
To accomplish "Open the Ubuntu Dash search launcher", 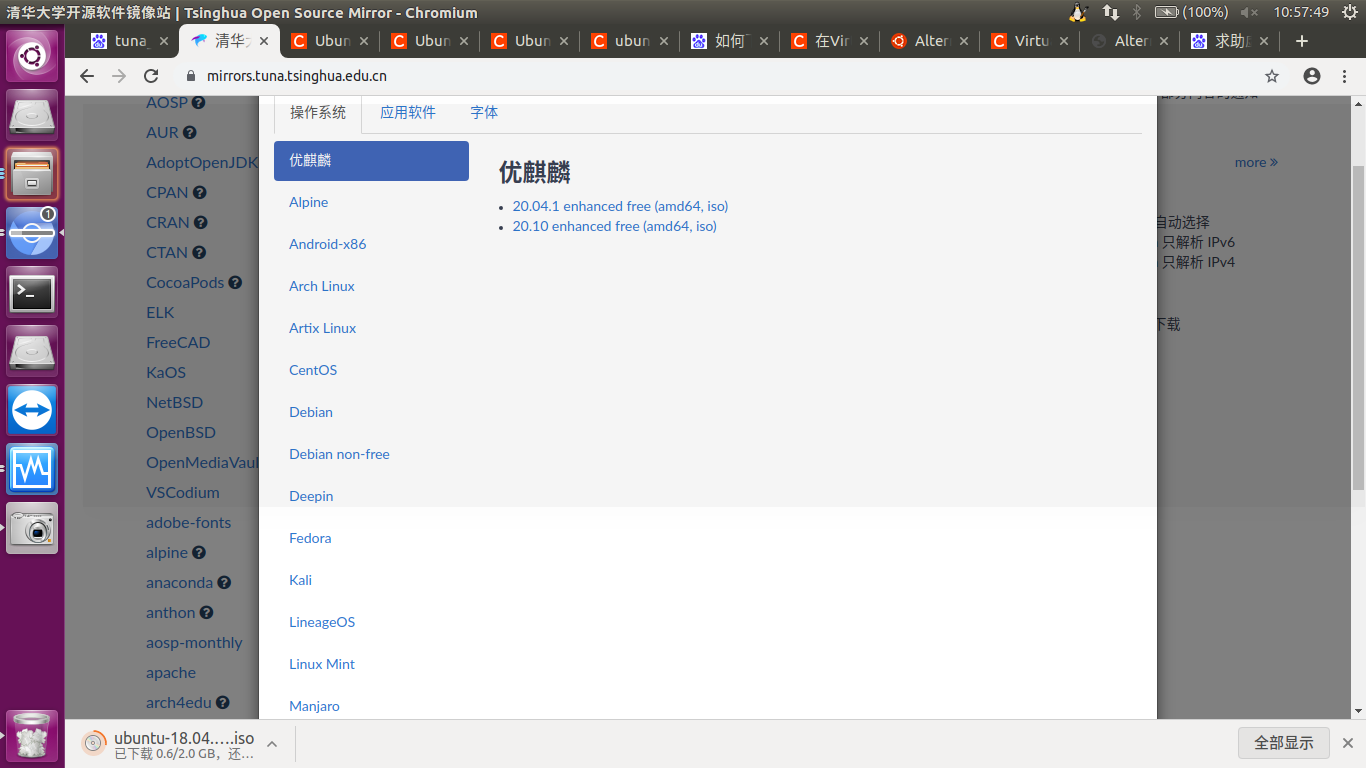I will (32, 56).
